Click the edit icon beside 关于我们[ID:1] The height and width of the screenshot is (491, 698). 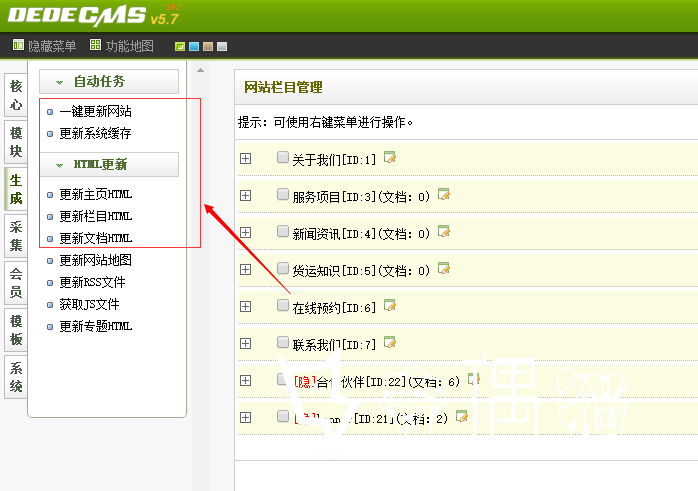point(390,158)
